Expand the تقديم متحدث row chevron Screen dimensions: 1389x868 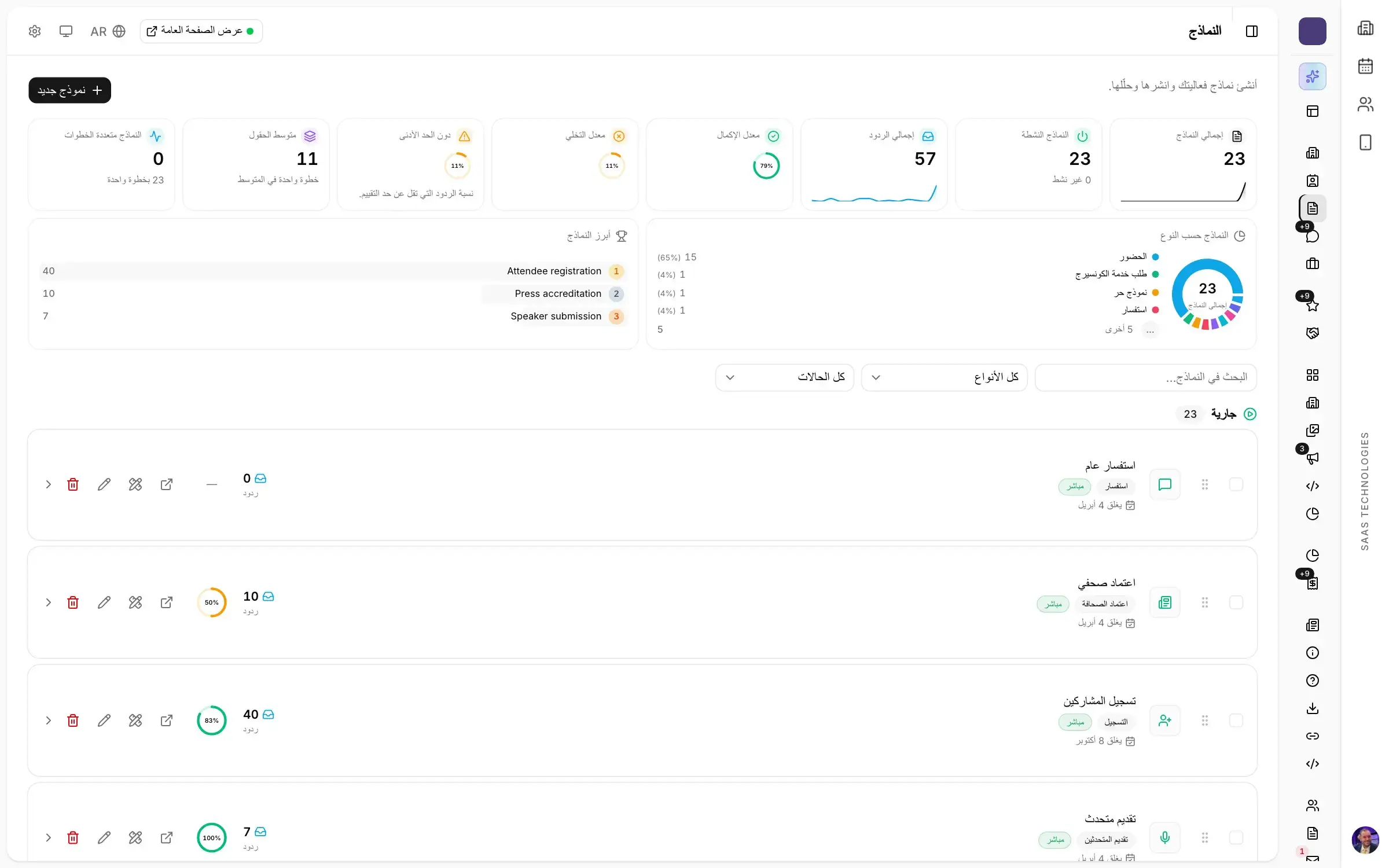click(x=49, y=837)
